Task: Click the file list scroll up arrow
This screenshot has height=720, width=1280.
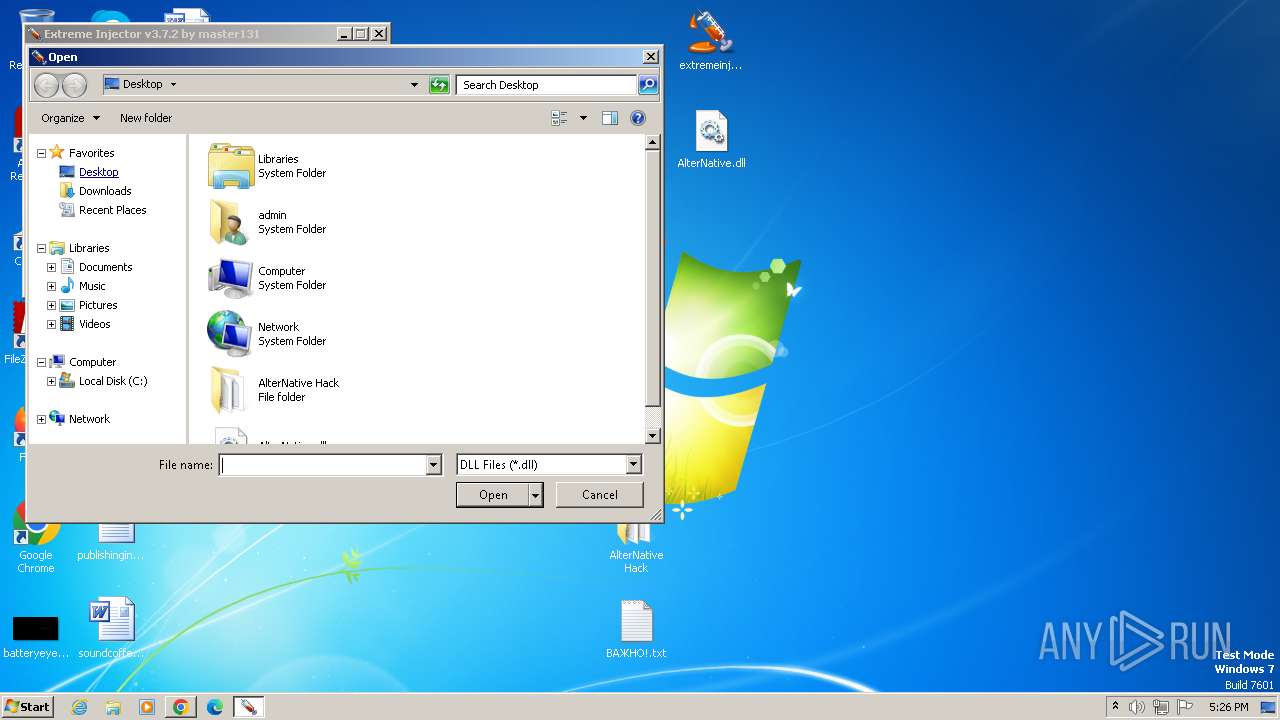Action: tap(652, 143)
